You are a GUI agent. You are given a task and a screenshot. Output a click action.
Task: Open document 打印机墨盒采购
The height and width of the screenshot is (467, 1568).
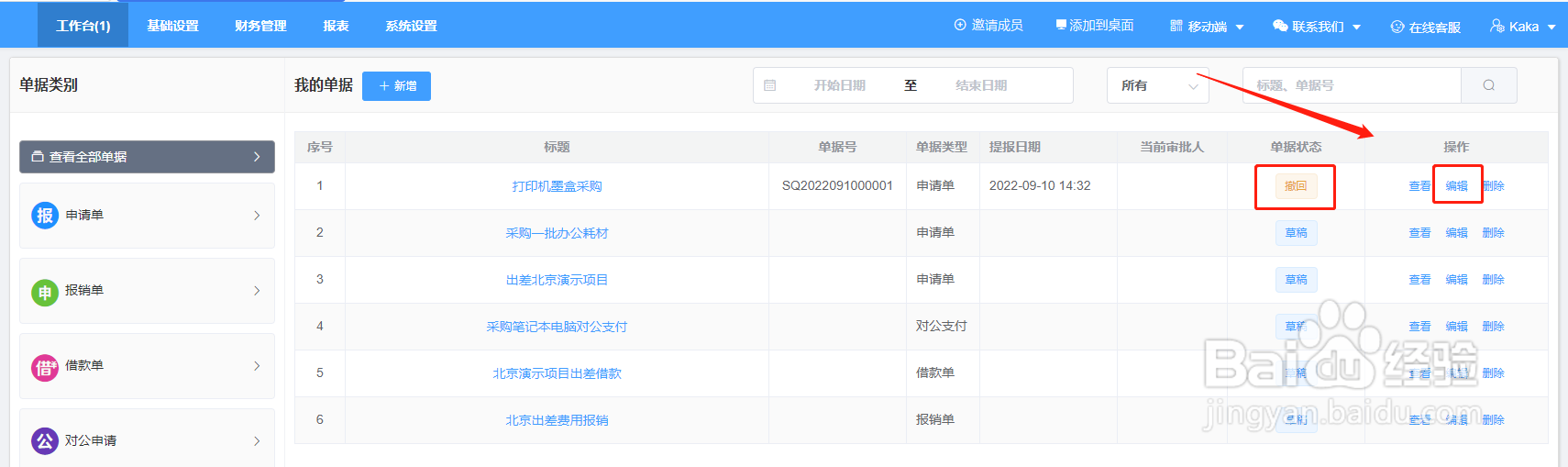click(557, 186)
